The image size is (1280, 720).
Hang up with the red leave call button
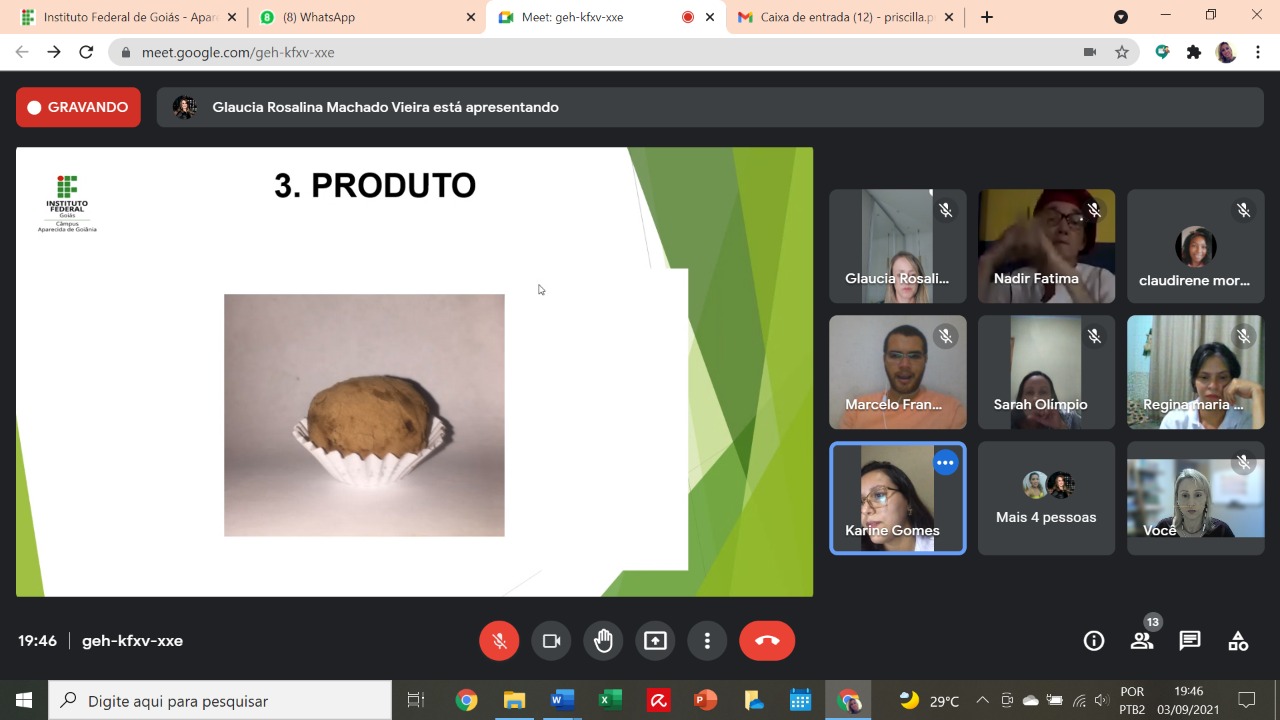[767, 641]
